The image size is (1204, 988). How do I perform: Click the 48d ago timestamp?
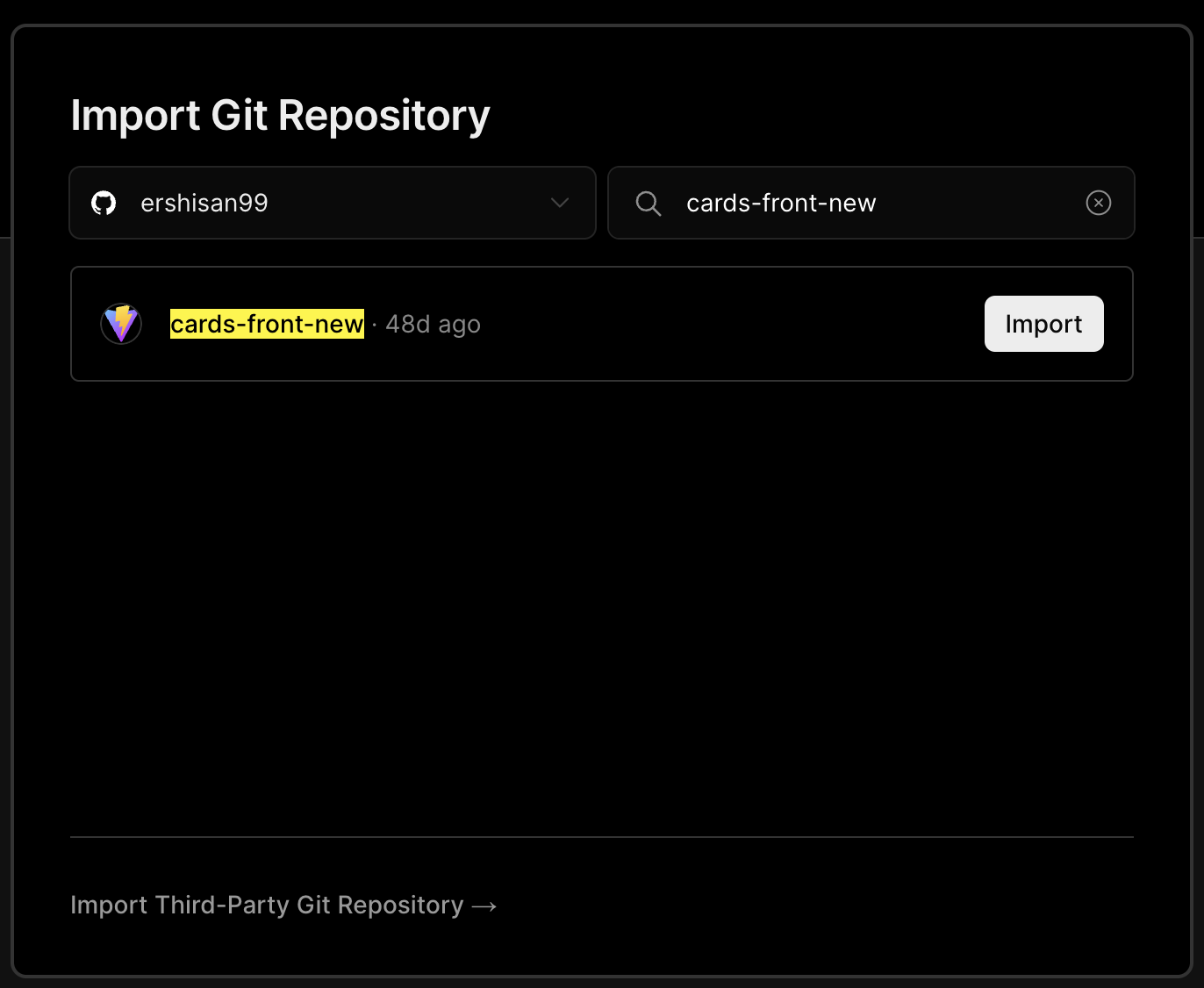[x=434, y=325]
